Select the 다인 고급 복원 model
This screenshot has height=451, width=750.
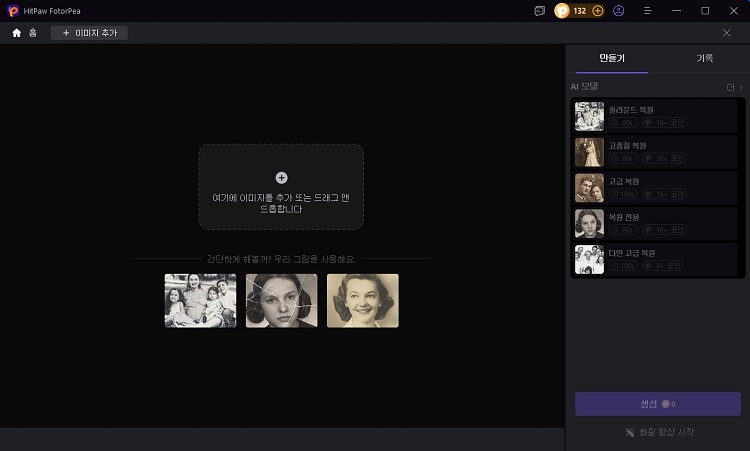pyautogui.click(x=655, y=259)
